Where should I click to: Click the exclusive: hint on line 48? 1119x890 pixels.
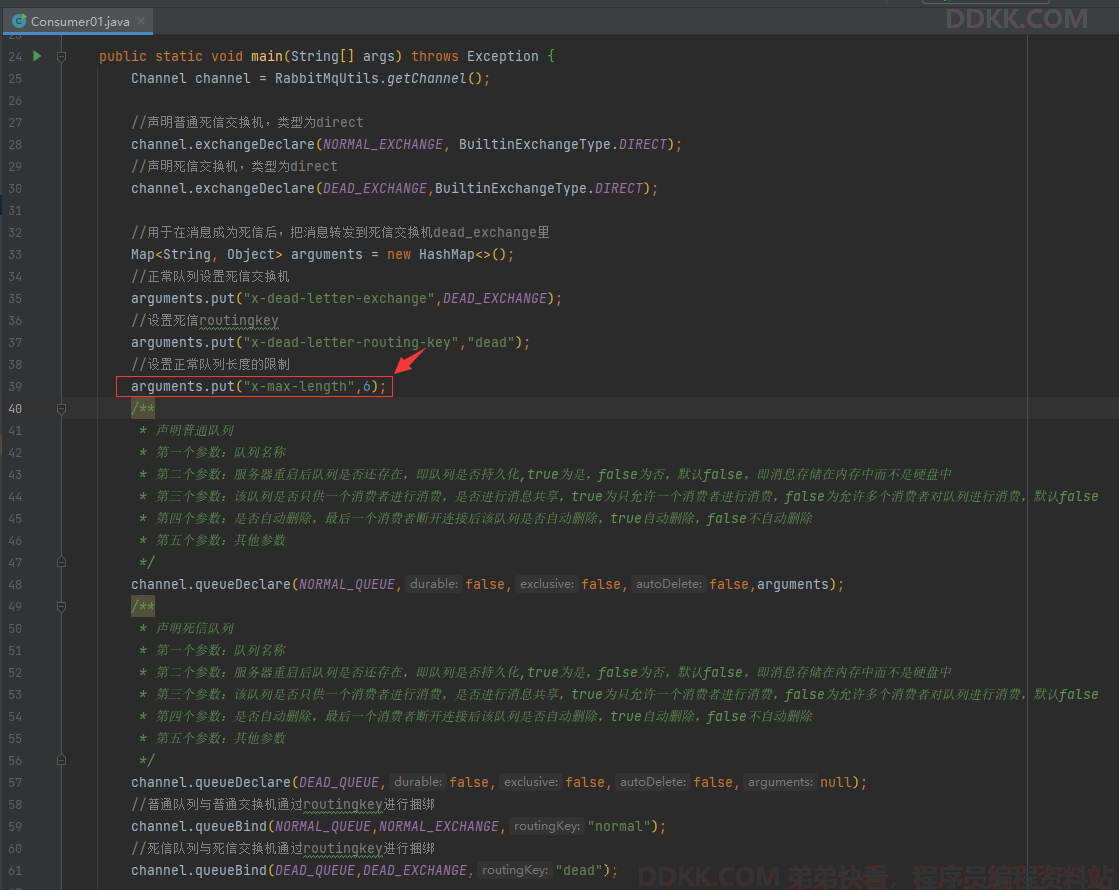[x=547, y=584]
